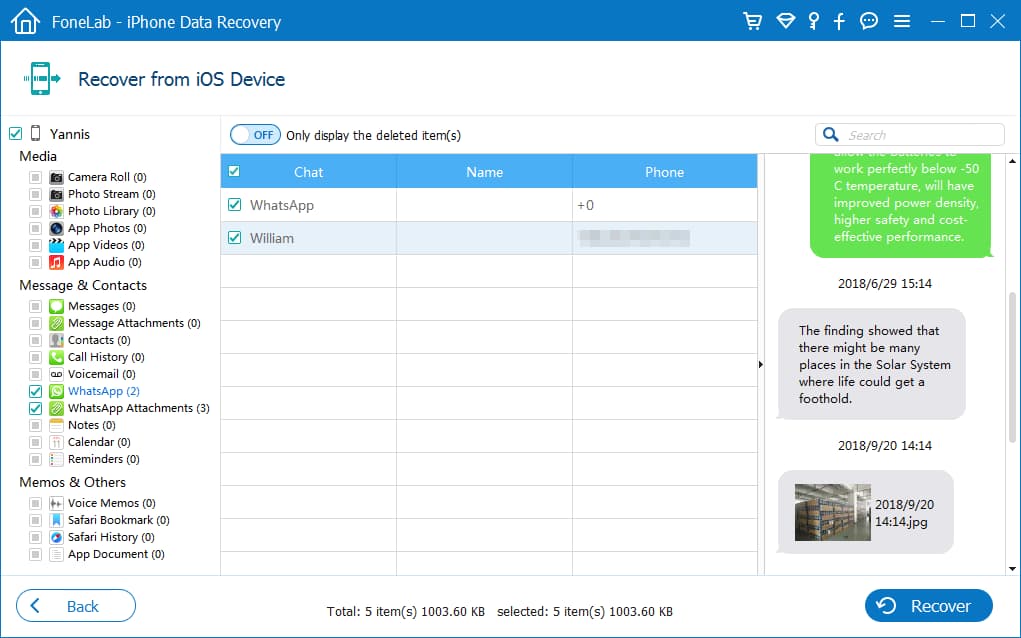Image resolution: width=1021 pixels, height=638 pixels.
Task: Click the Phone column header
Action: pyautogui.click(x=664, y=172)
